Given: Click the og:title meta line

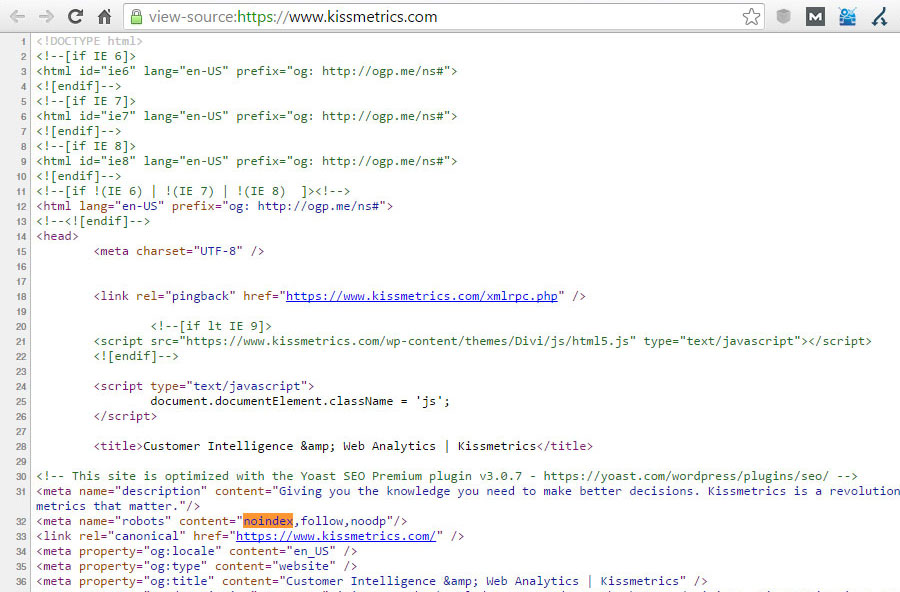Looking at the screenshot, I should [371, 581].
